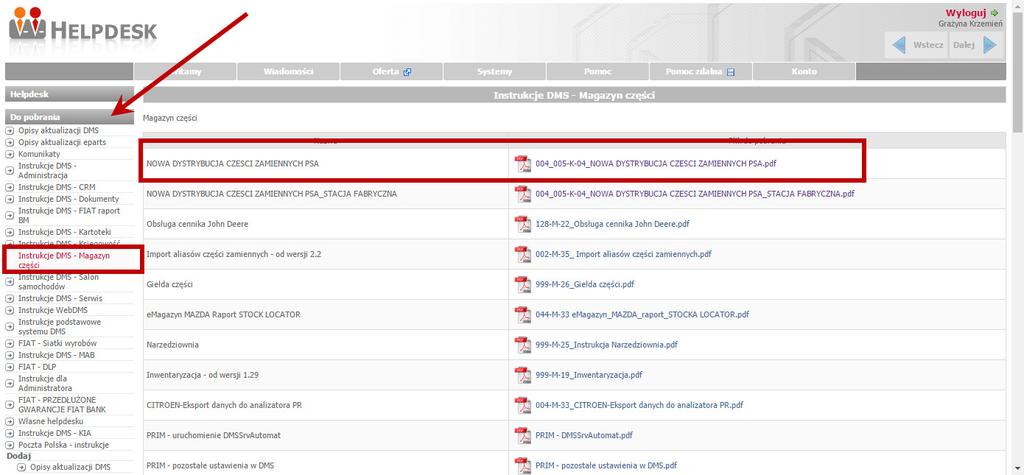Click arrow icon beside Instrukcje DMS - Kartoteki
Screen dimensions: 1024x475
[x=10, y=232]
